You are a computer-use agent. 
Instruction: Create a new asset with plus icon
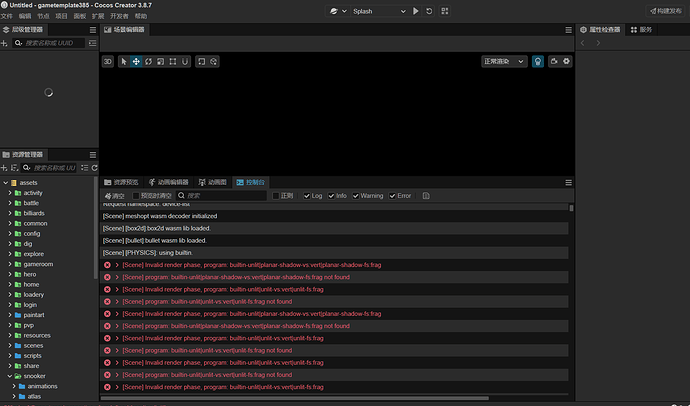click(4, 168)
